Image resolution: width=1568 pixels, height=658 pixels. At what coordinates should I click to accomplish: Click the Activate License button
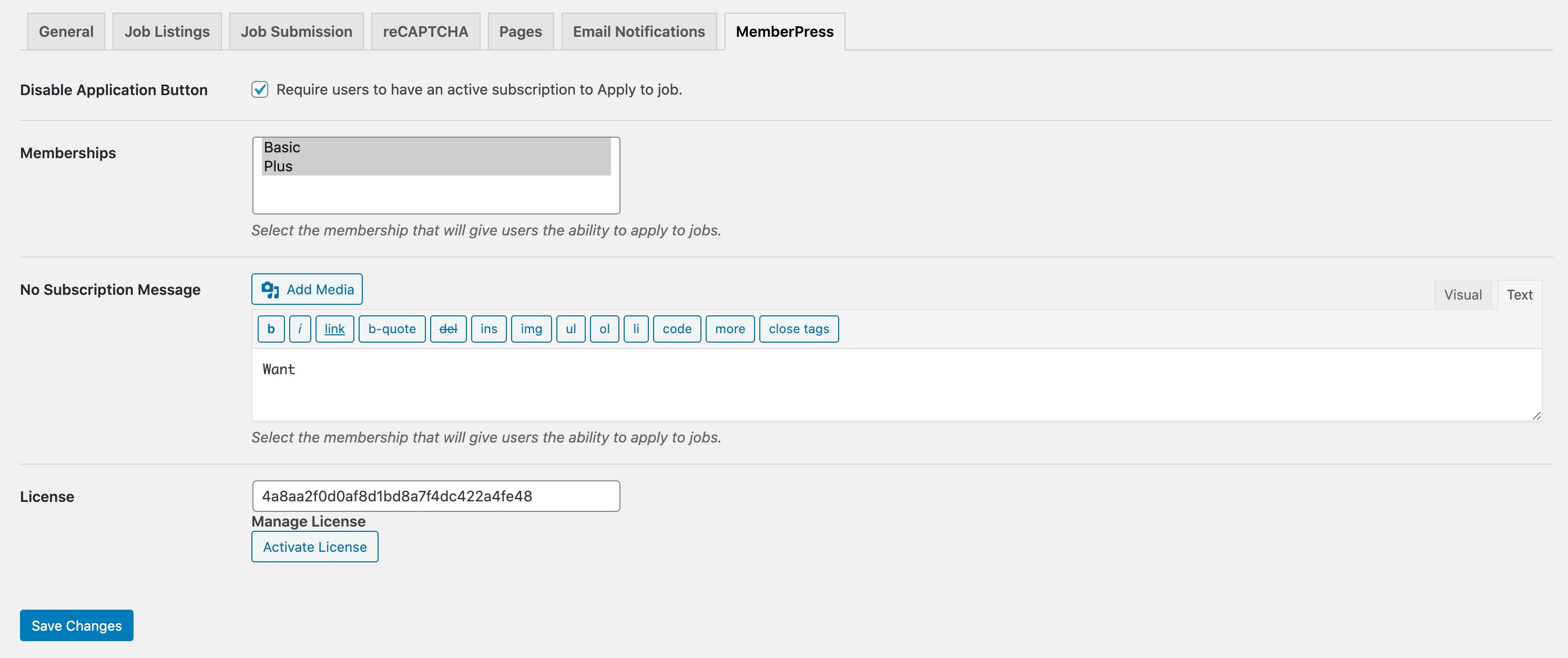314,547
